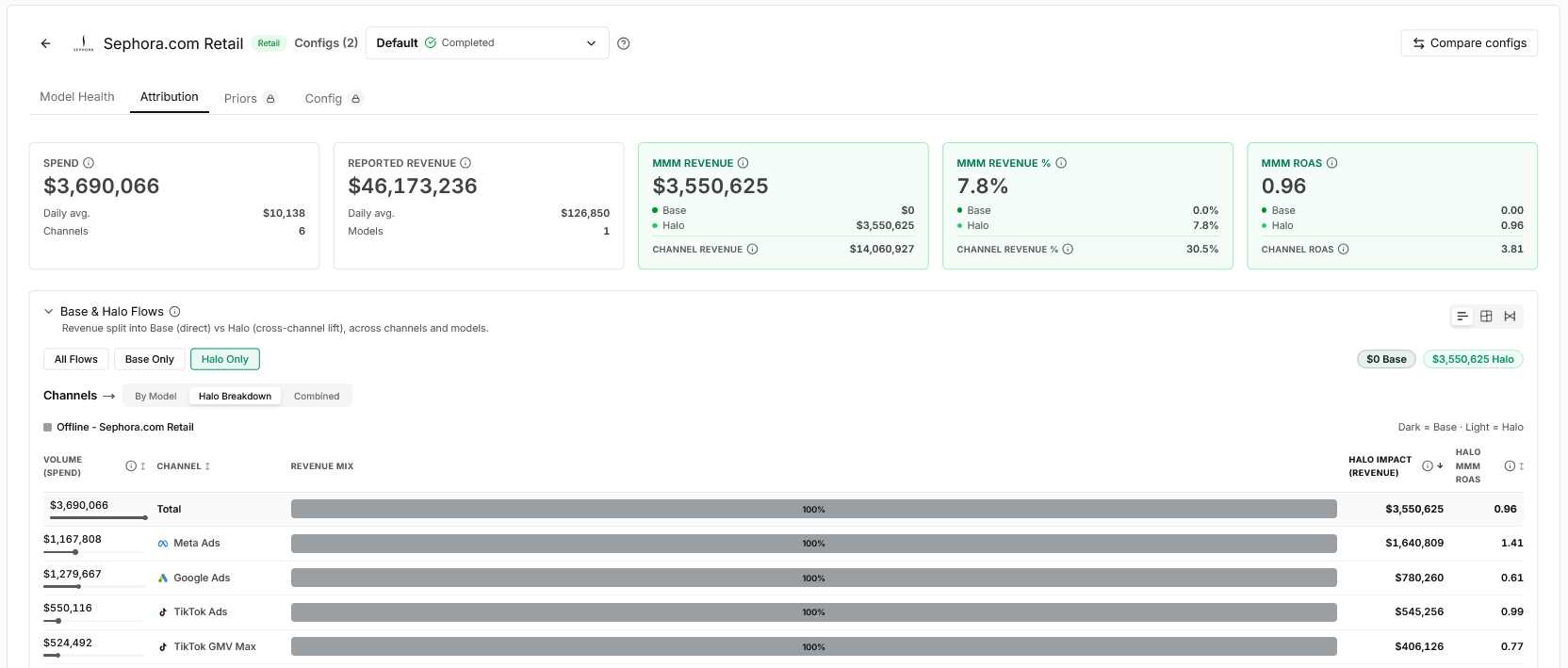Click the Google Ads spend volume slider
1568x668 pixels.
pyautogui.click(x=94, y=586)
